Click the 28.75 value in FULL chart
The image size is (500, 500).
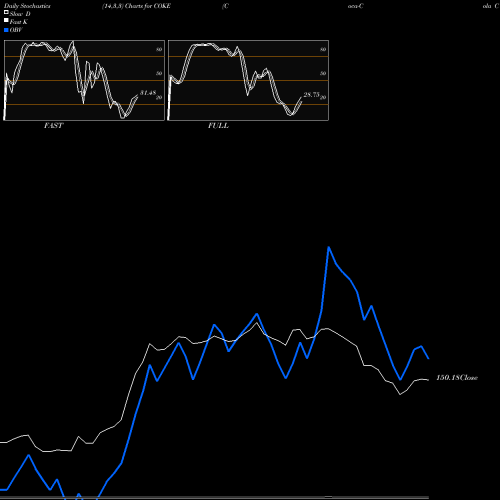(x=312, y=95)
